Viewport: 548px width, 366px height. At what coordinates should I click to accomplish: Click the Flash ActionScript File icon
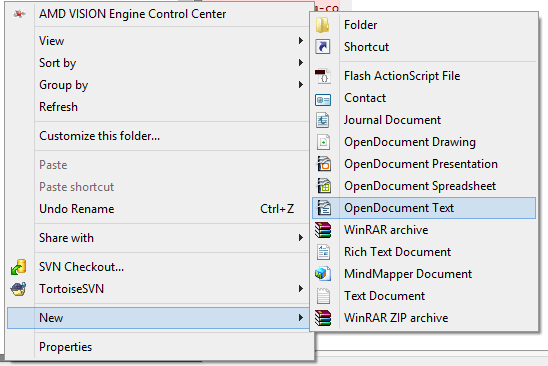323,76
